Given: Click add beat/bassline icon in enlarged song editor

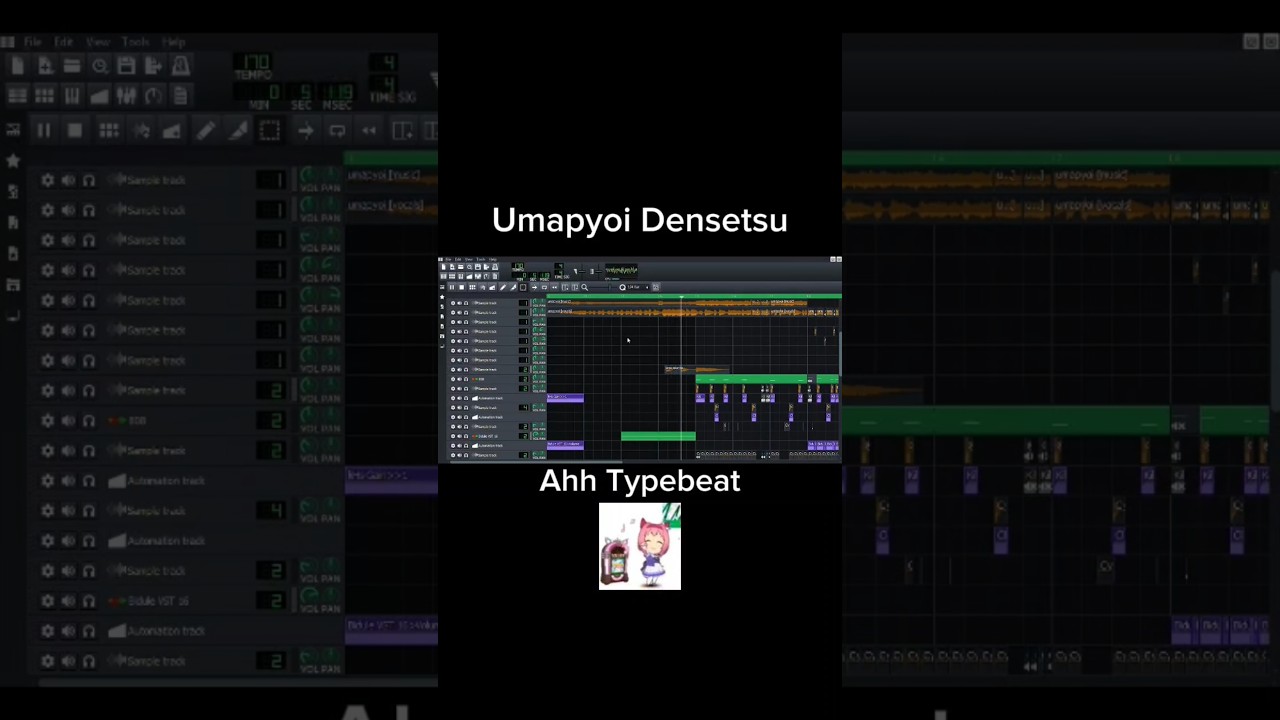Looking at the screenshot, I should coord(109,131).
